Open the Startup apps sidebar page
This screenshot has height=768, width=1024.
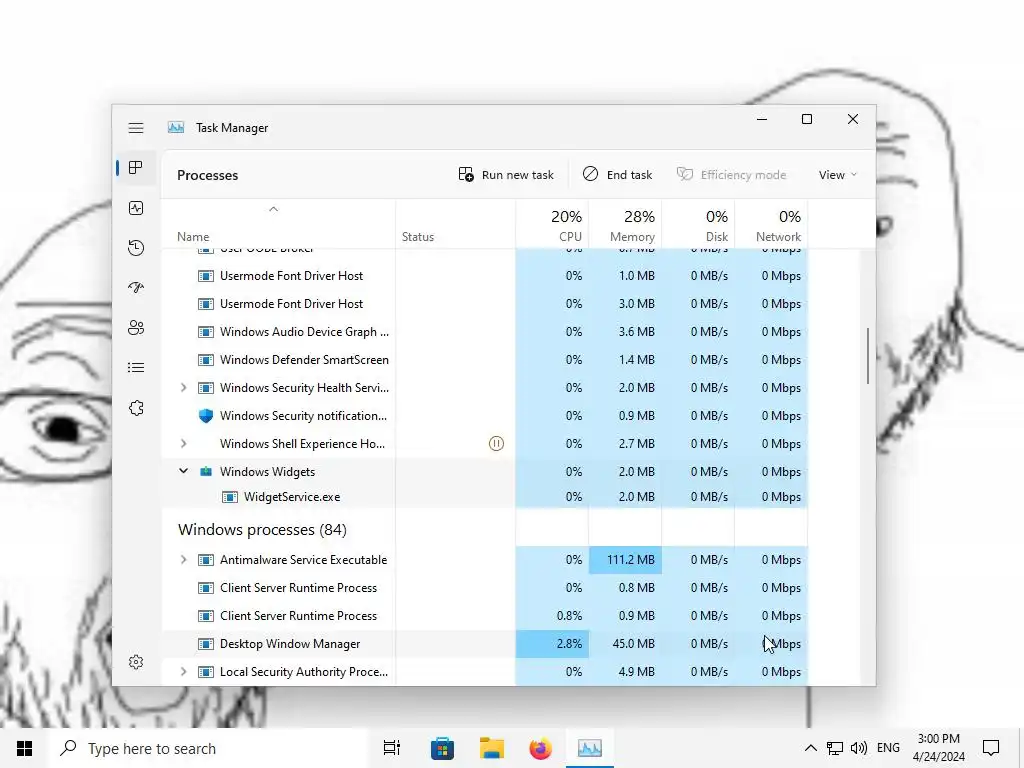pos(136,287)
